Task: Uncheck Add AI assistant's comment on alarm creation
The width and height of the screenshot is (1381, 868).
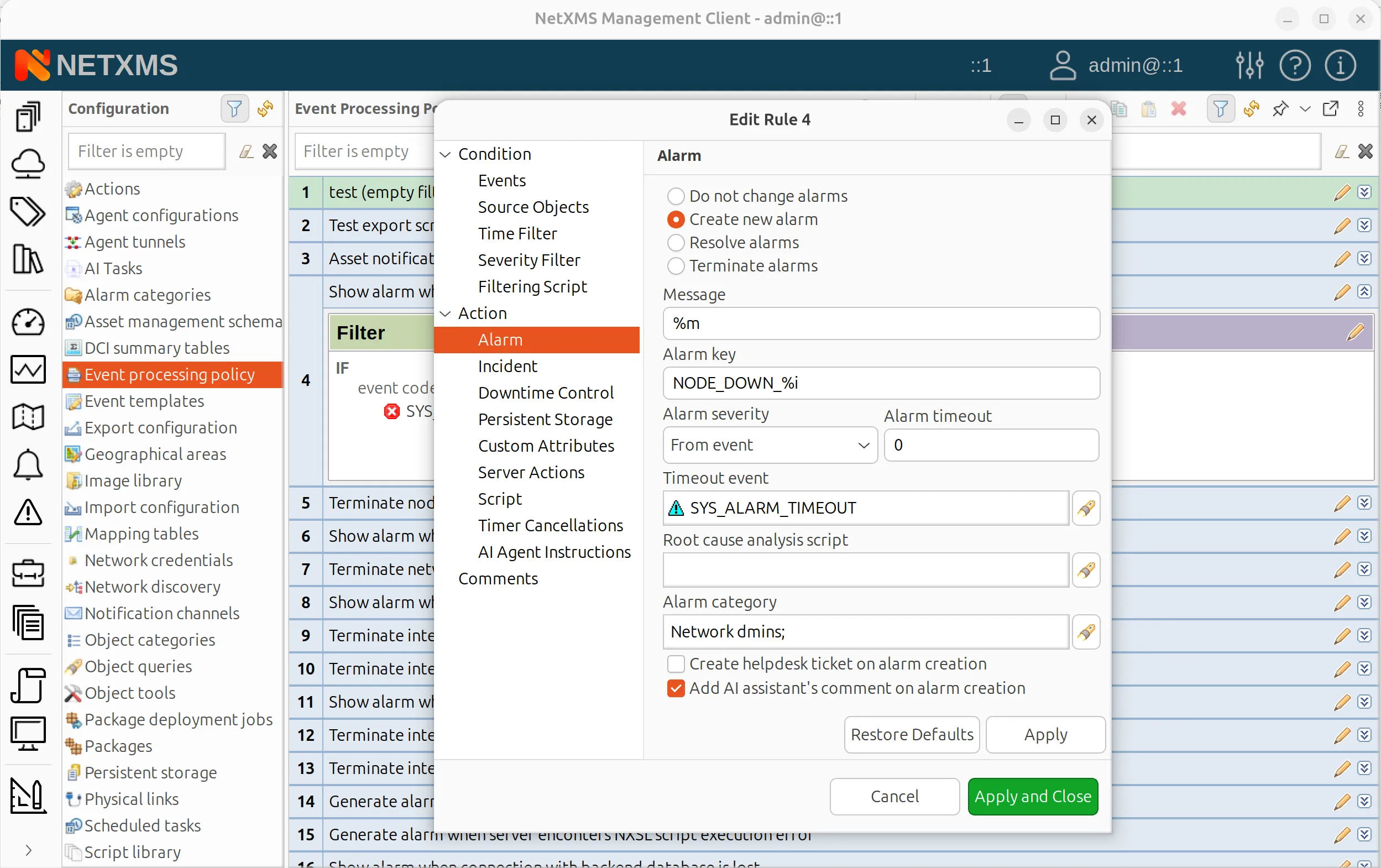Action: (x=676, y=689)
